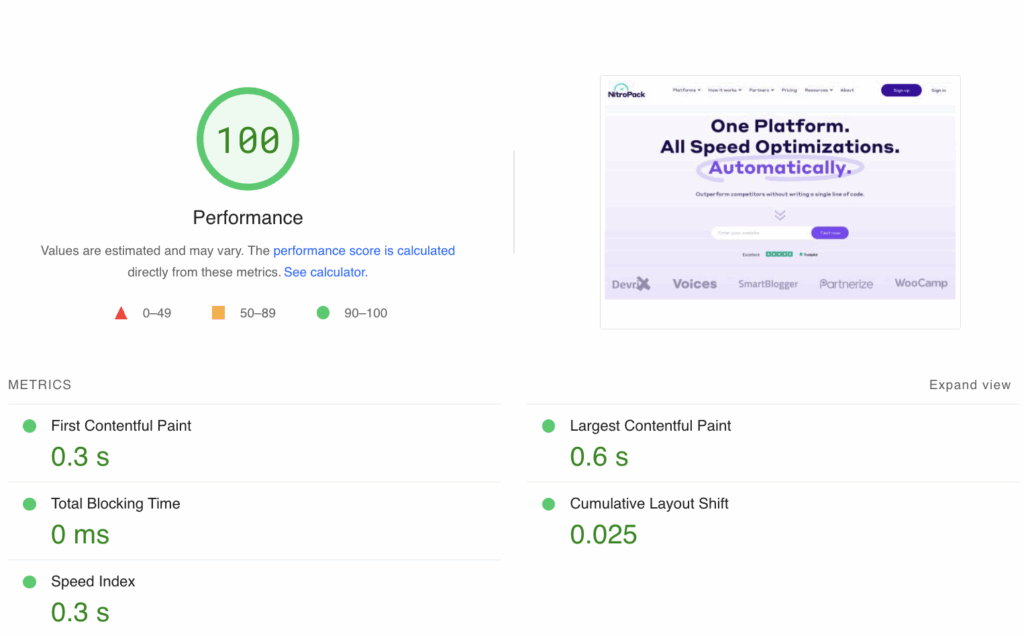The width and height of the screenshot is (1024, 636).
Task: Click the orange square icon for 50–89 range
Action: [219, 312]
